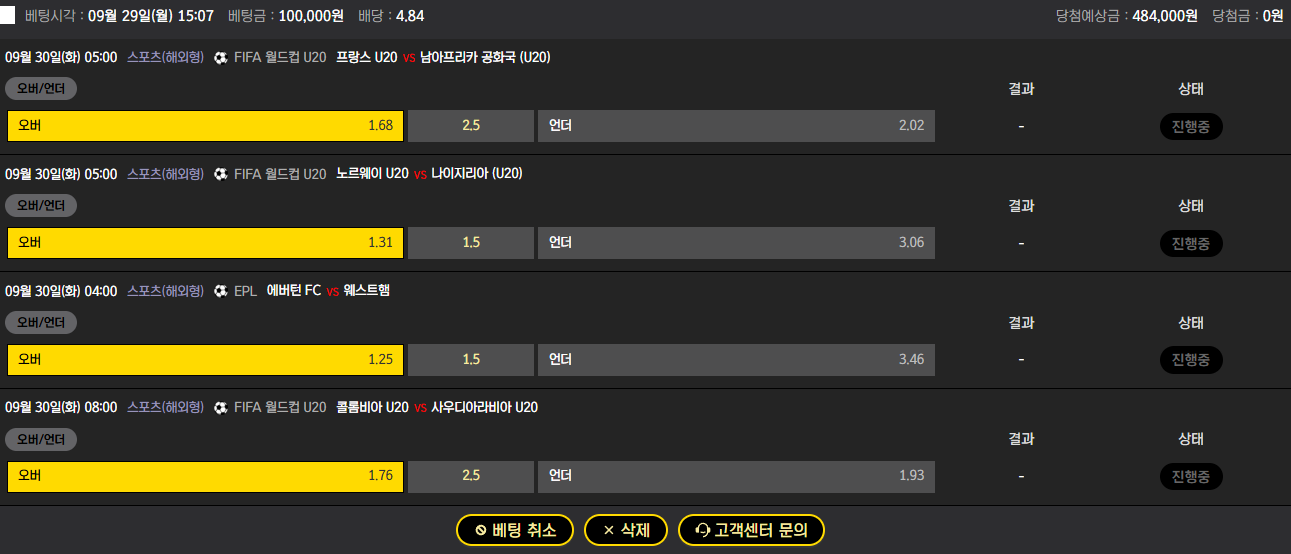Select 언더 1.93 for 콜롬비아 U20 match

[x=736, y=476]
